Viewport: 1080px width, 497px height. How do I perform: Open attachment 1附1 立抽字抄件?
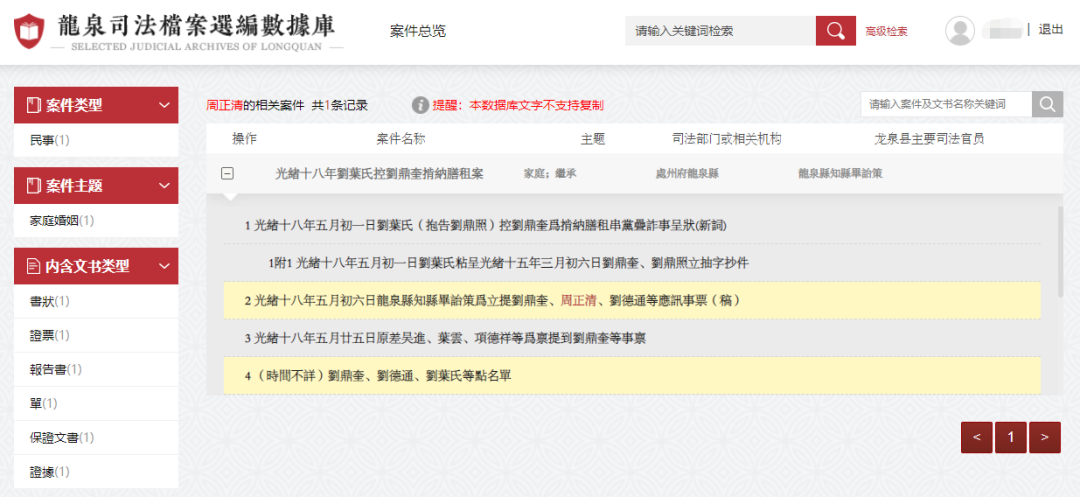508,263
